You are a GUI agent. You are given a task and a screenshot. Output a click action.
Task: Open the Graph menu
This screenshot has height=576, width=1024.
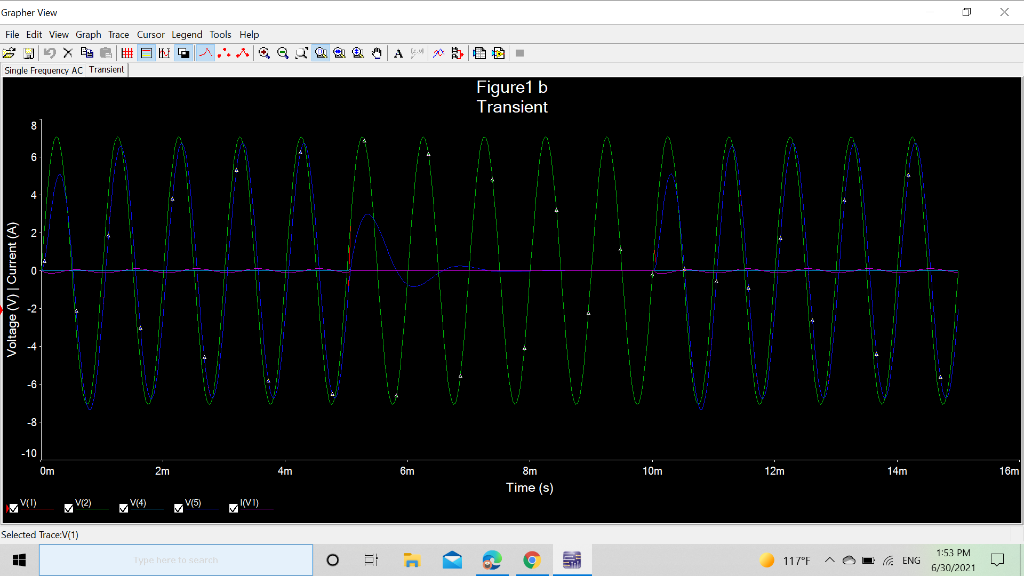coord(88,34)
